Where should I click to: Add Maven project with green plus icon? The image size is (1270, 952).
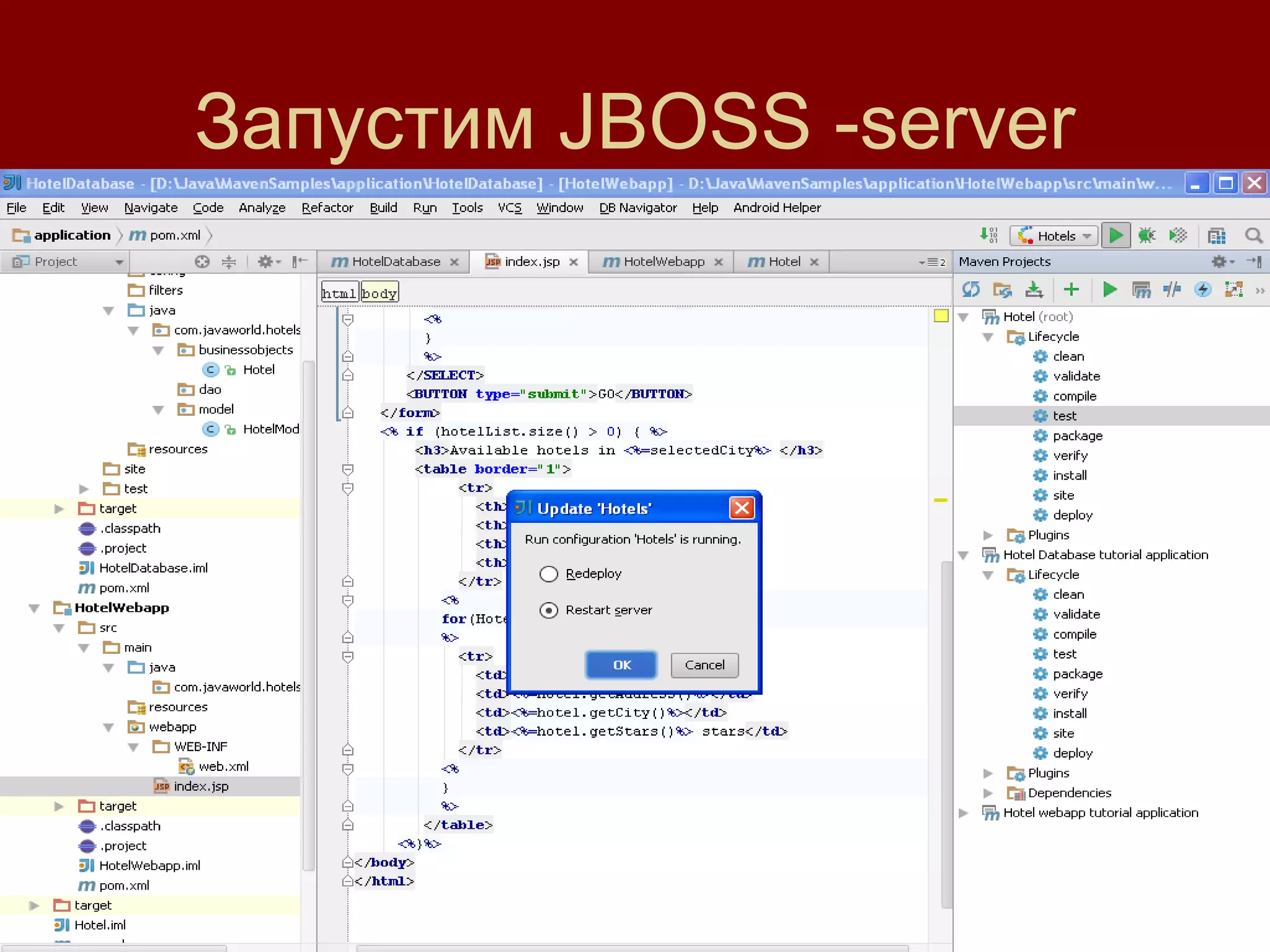[x=1071, y=289]
